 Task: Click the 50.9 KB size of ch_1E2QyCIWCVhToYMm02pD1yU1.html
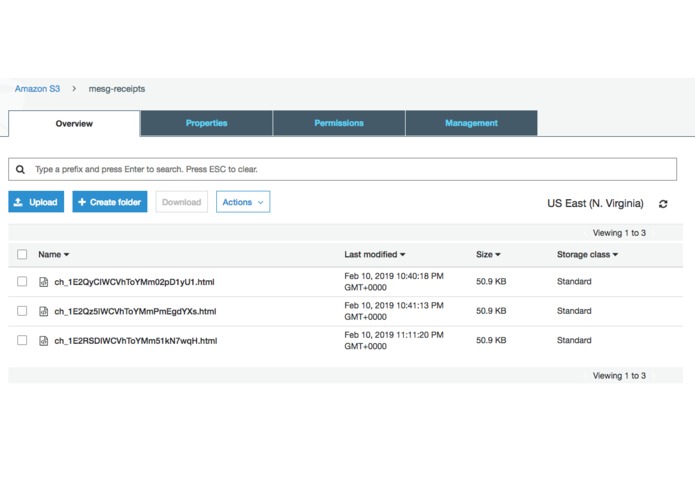(491, 281)
